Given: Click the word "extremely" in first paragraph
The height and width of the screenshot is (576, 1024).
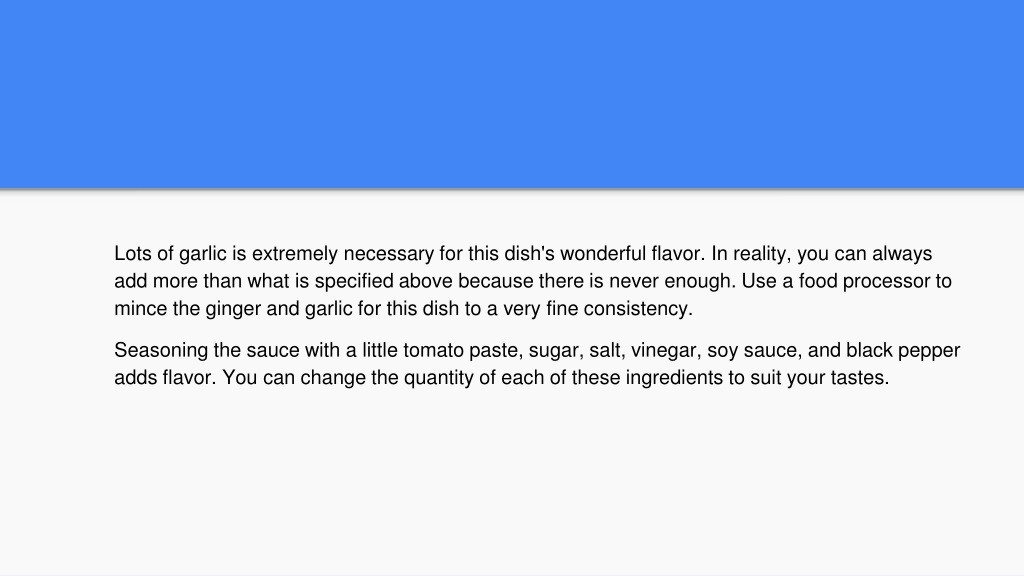Looking at the screenshot, I should click(x=295, y=254).
